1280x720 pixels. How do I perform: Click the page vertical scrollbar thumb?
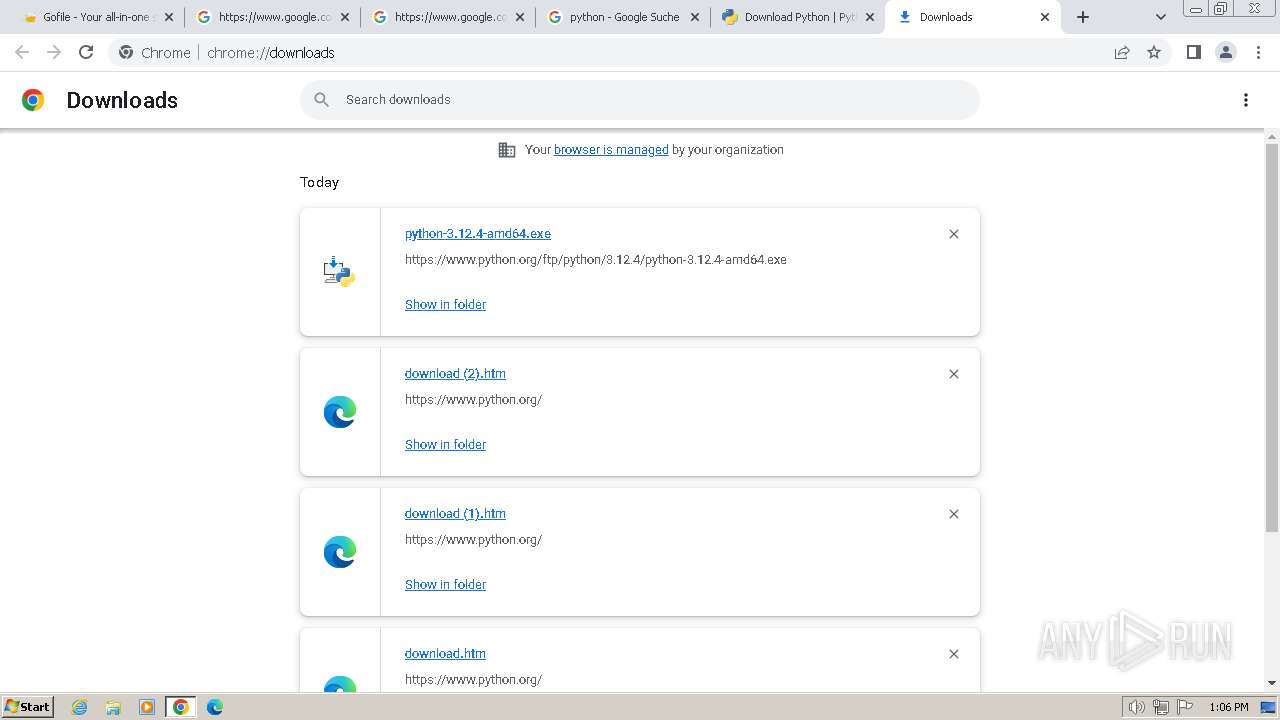tap(1272, 337)
